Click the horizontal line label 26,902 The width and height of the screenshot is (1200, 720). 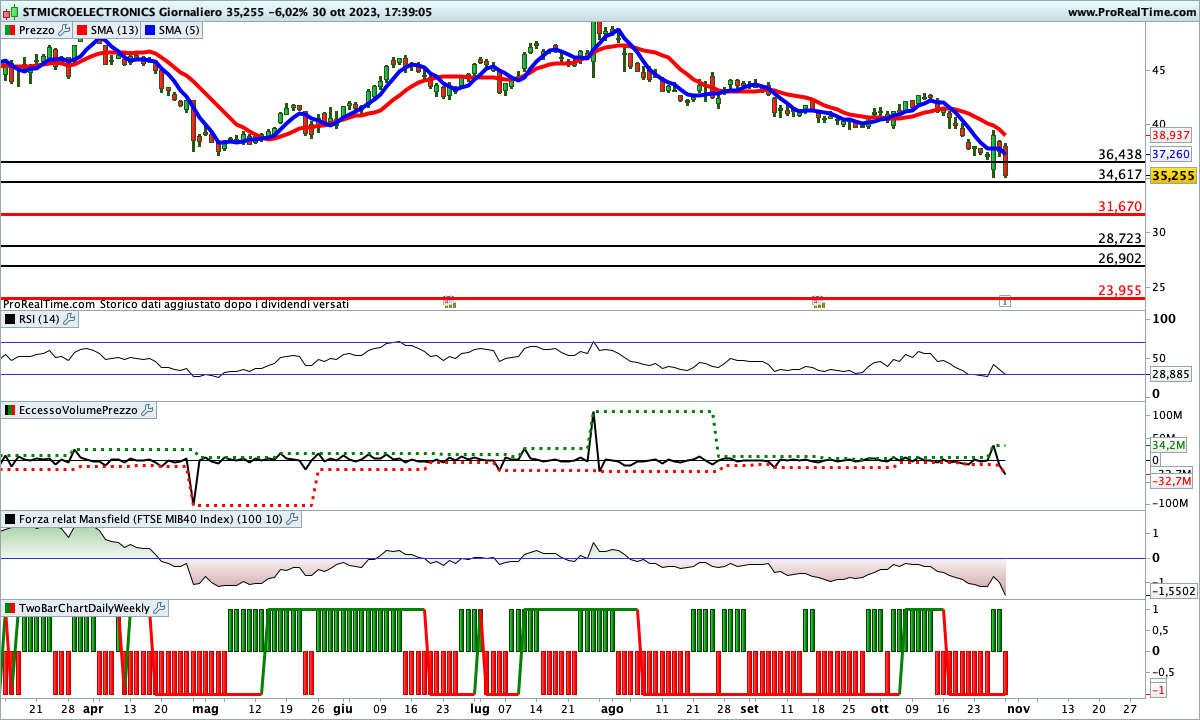1120,258
